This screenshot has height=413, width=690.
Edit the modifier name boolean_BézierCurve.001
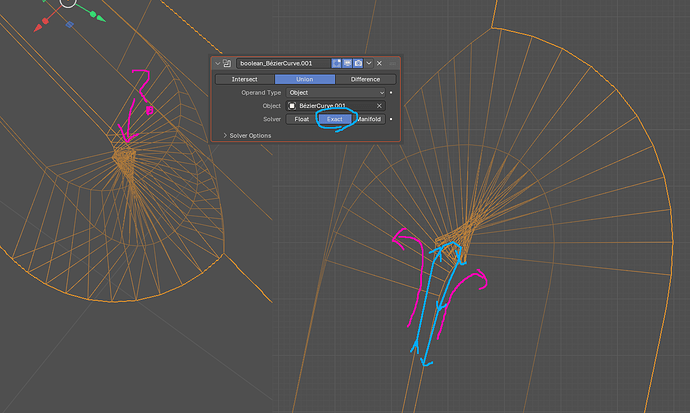(x=283, y=63)
